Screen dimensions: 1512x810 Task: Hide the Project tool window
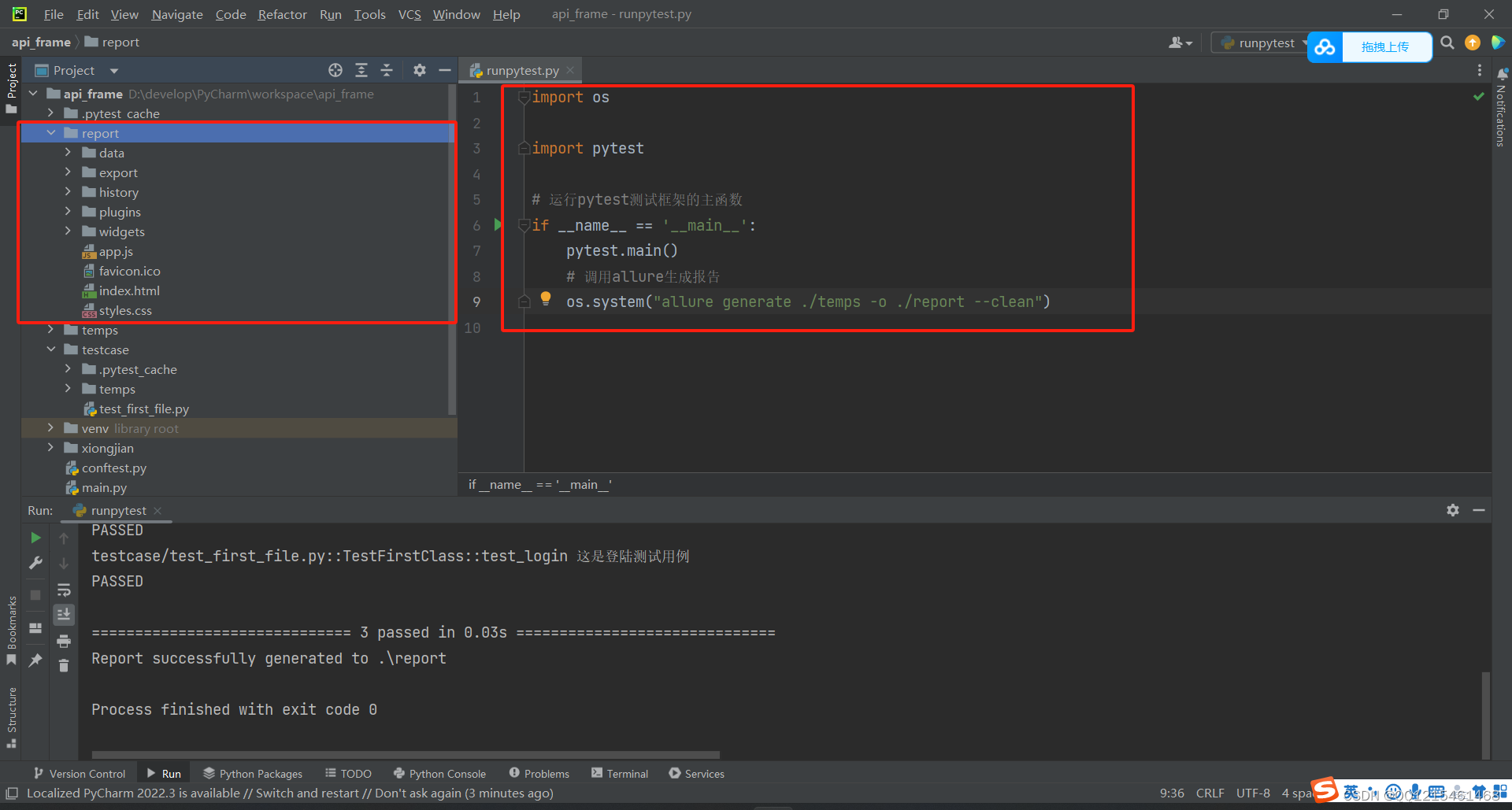[445, 70]
